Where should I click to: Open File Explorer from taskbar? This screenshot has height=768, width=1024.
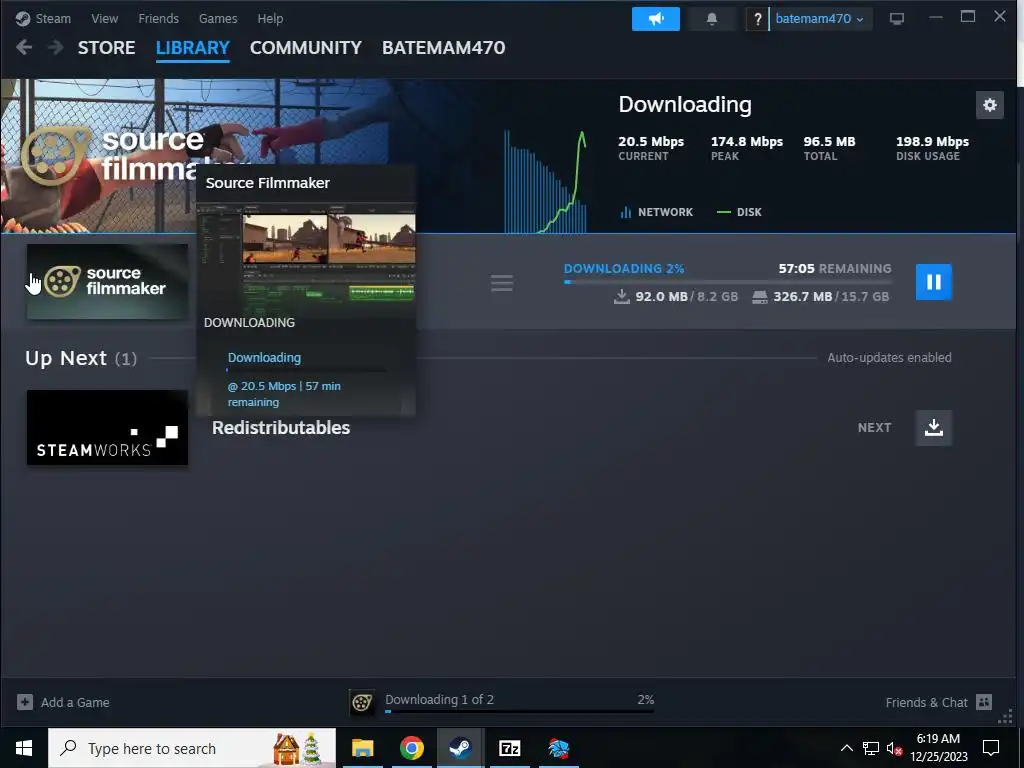[x=362, y=748]
